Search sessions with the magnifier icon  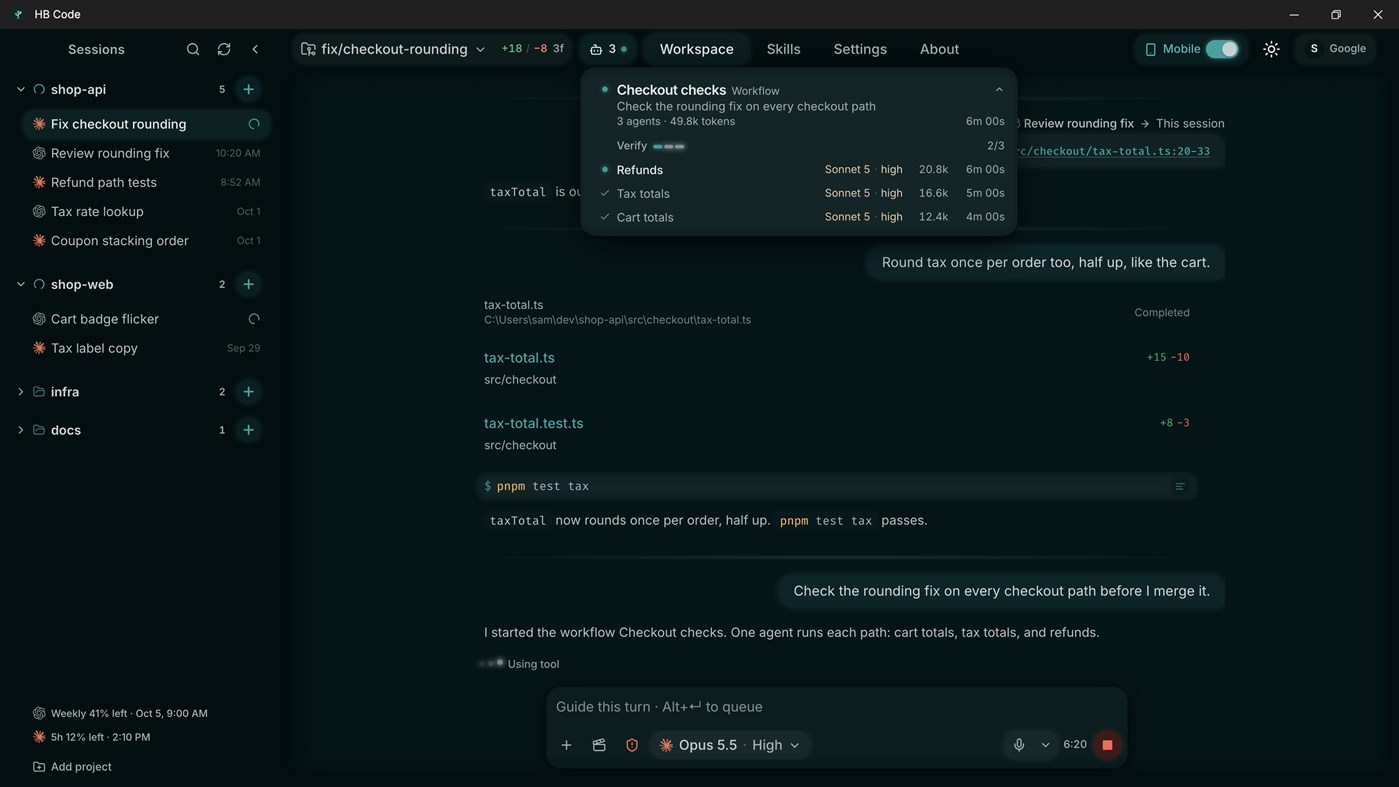(193, 49)
